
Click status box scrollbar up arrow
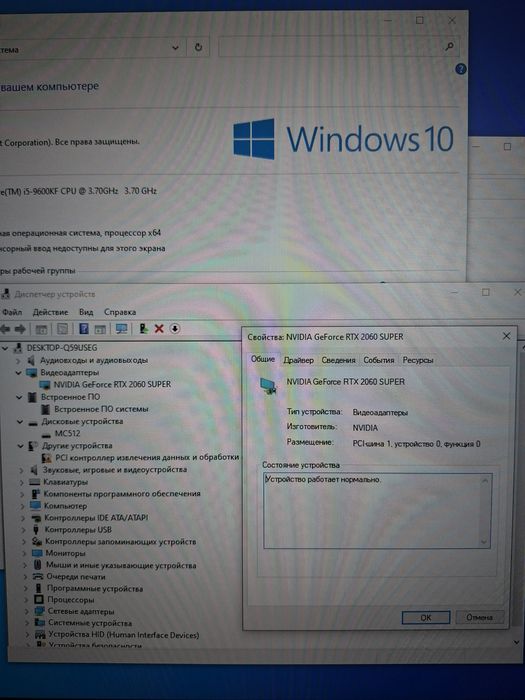pyautogui.click(x=485, y=480)
